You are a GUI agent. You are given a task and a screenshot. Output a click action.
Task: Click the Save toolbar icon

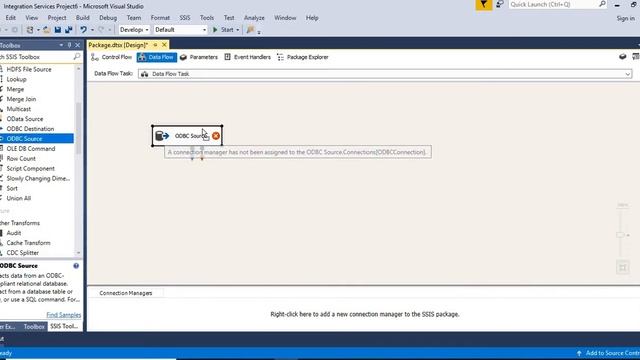tap(58, 30)
